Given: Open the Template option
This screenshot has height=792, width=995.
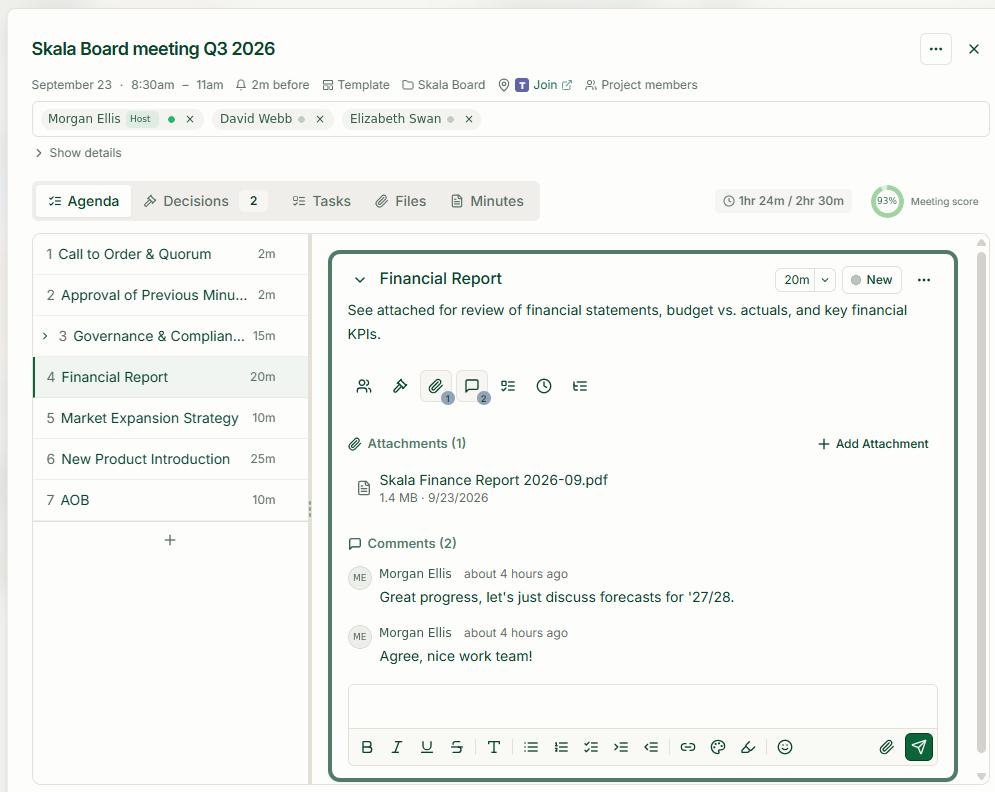Looking at the screenshot, I should coord(356,85).
